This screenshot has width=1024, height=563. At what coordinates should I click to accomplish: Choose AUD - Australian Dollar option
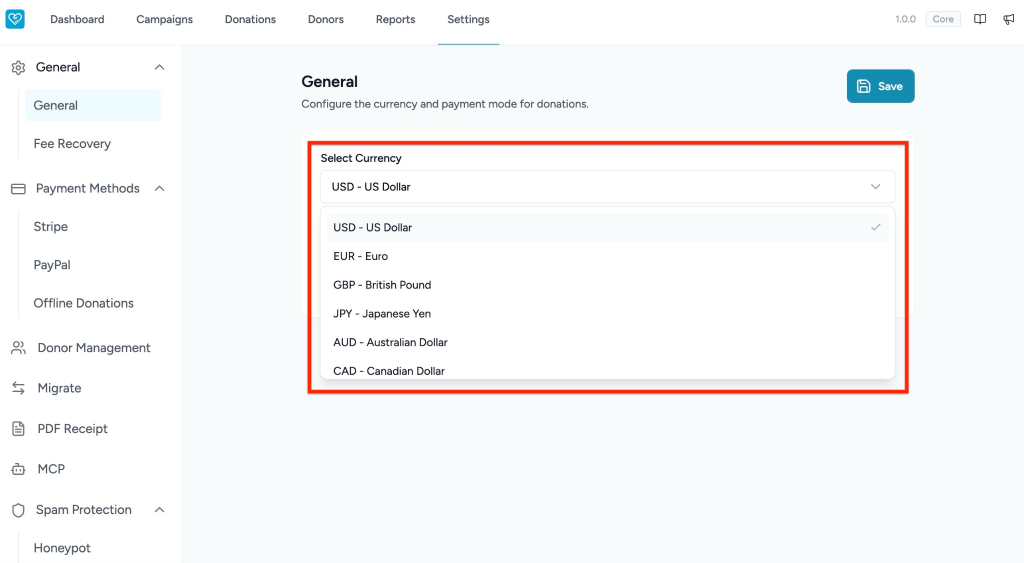pos(607,342)
